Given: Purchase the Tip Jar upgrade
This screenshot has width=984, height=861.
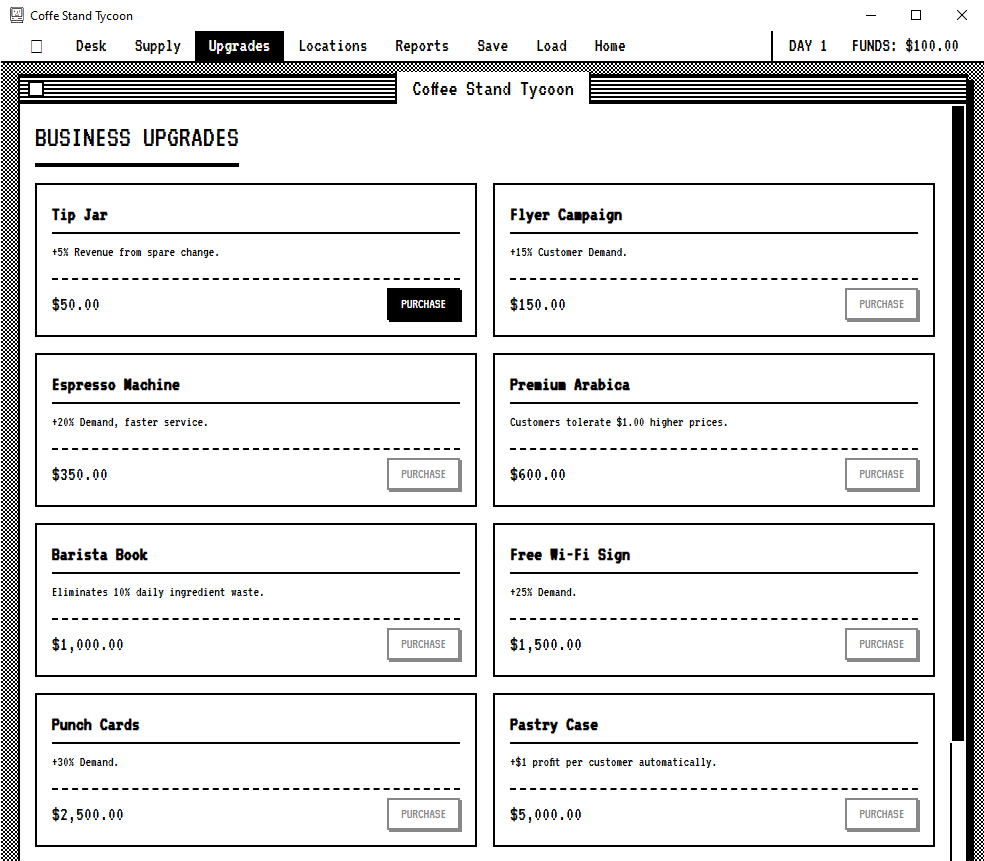Looking at the screenshot, I should [424, 305].
